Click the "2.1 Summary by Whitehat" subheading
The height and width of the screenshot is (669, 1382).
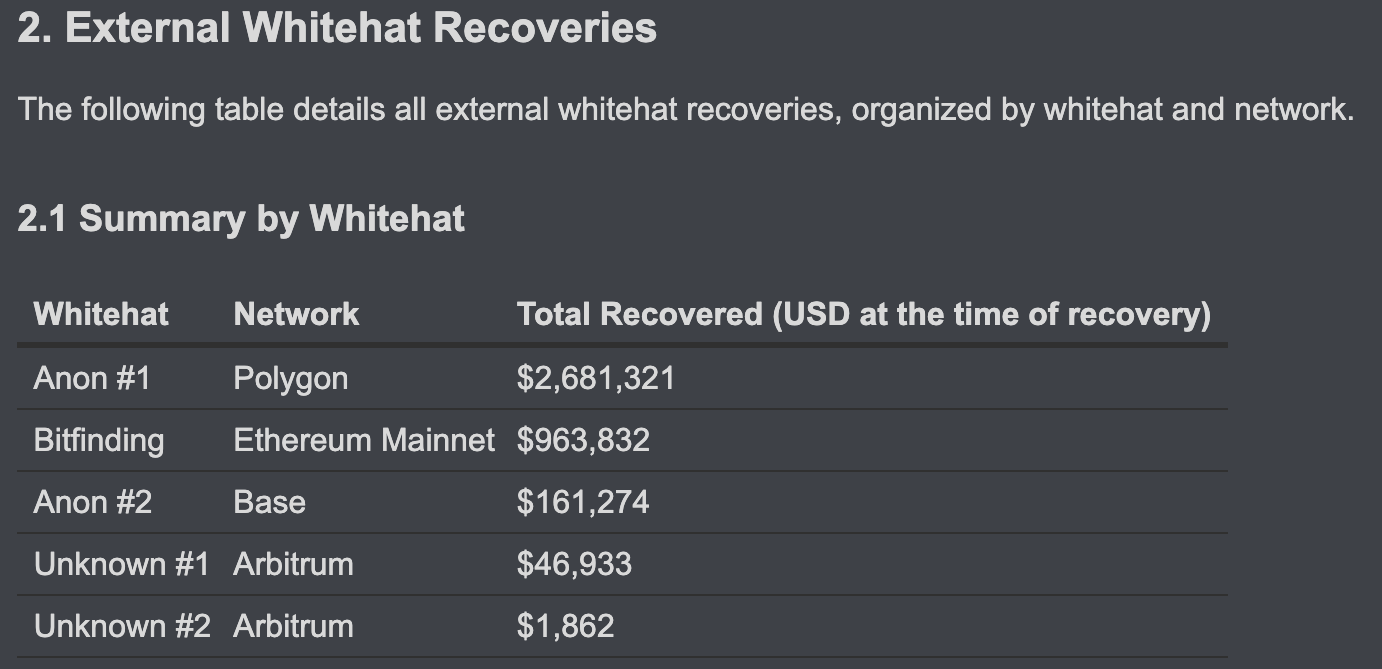pos(241,218)
